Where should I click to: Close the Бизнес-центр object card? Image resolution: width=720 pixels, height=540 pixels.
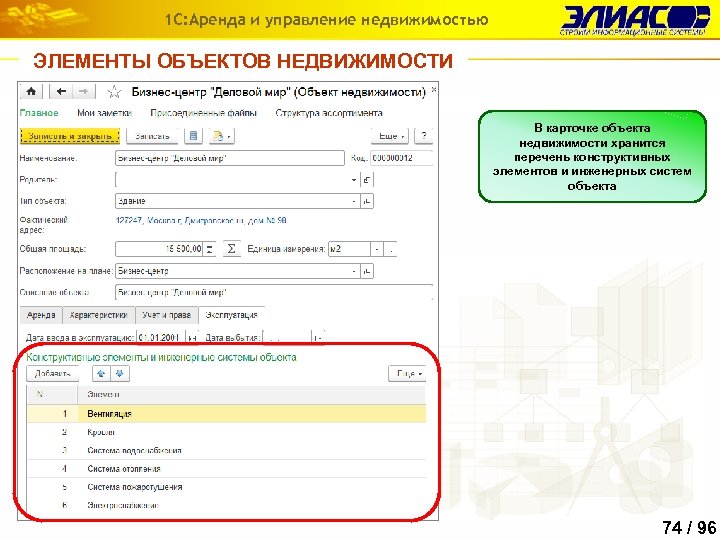tap(433, 90)
